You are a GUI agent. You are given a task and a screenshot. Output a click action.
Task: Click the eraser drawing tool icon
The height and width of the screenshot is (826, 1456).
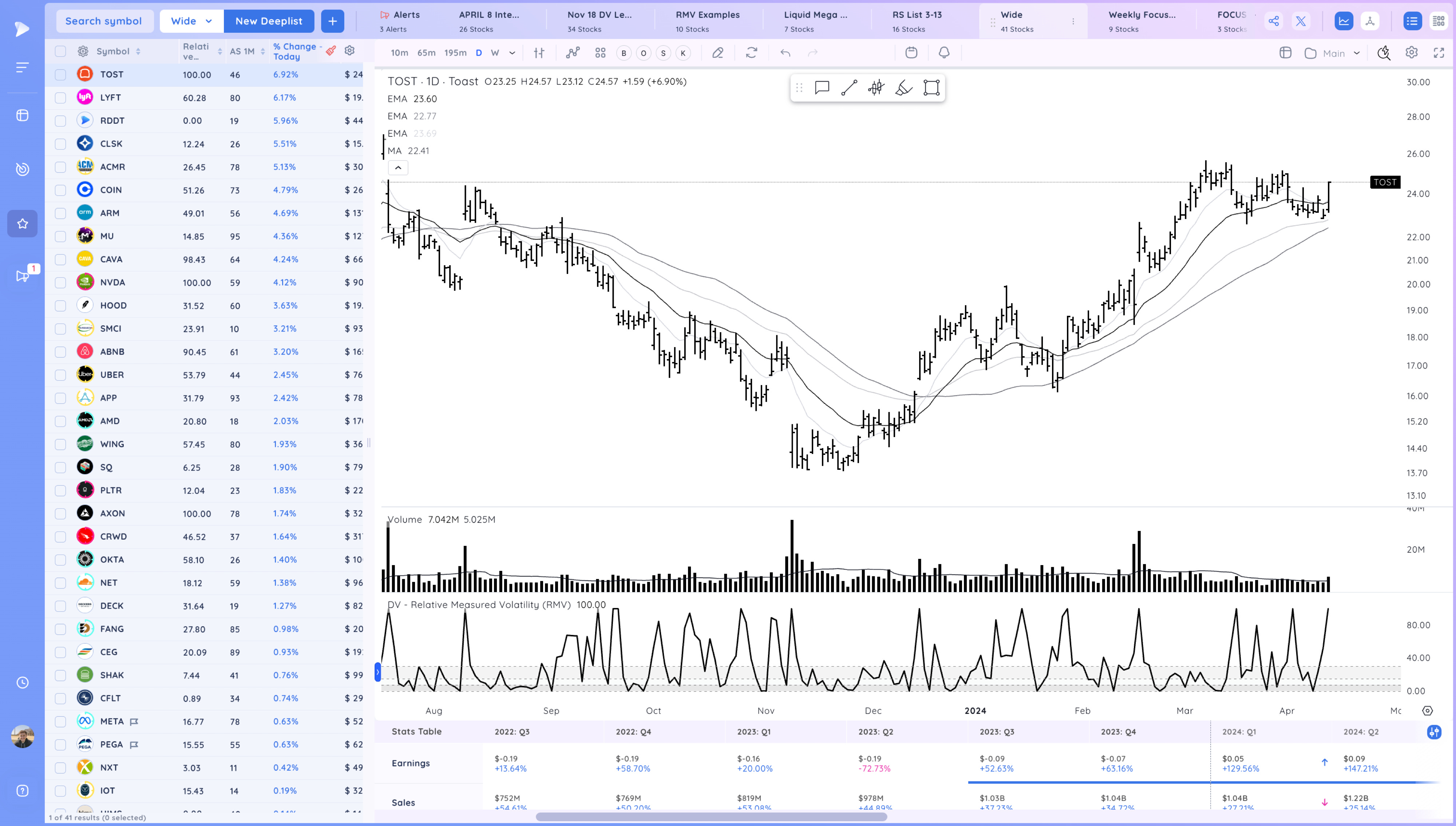[718, 53]
